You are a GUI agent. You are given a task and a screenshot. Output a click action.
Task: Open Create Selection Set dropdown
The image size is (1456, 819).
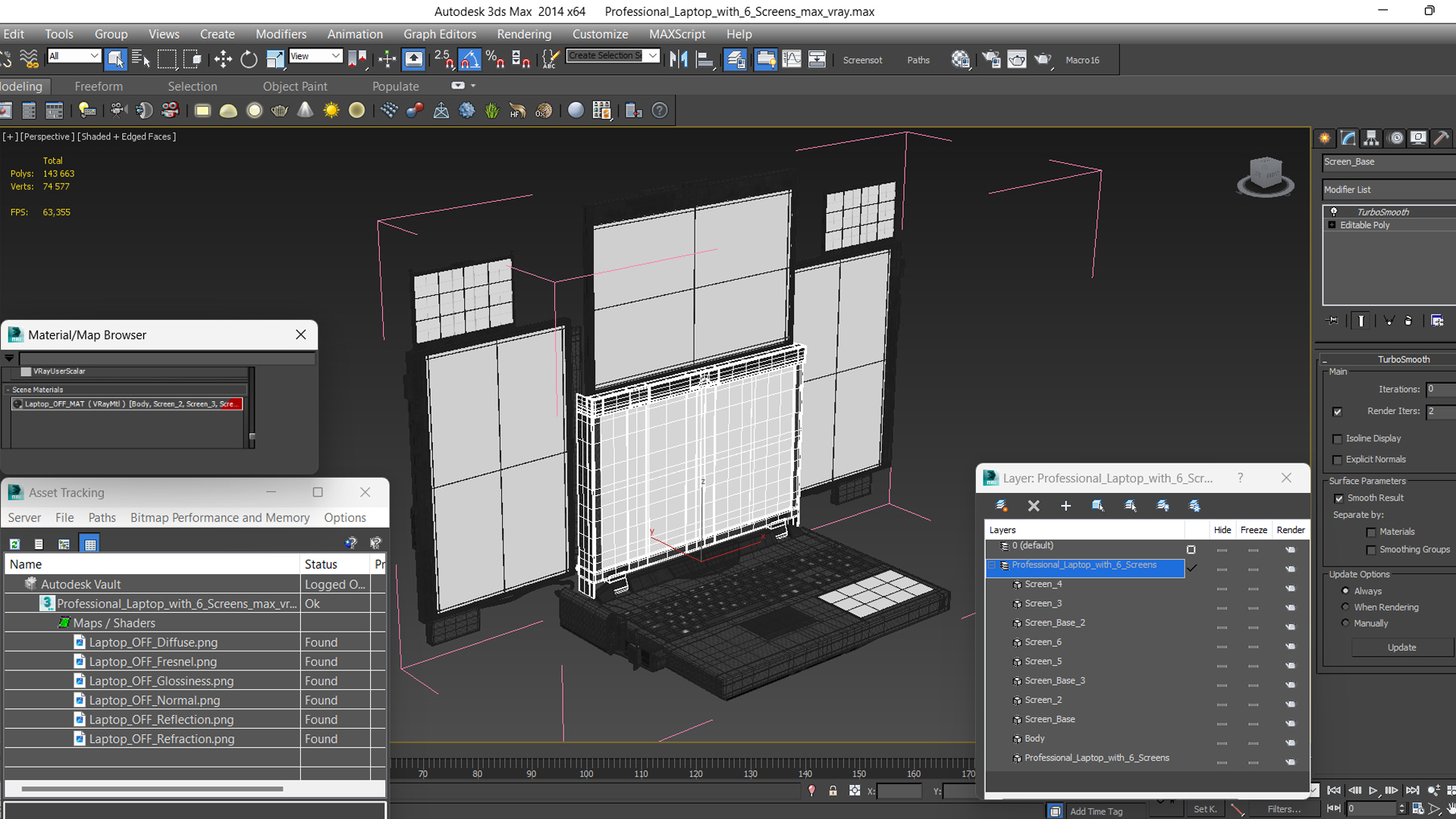[x=653, y=55]
